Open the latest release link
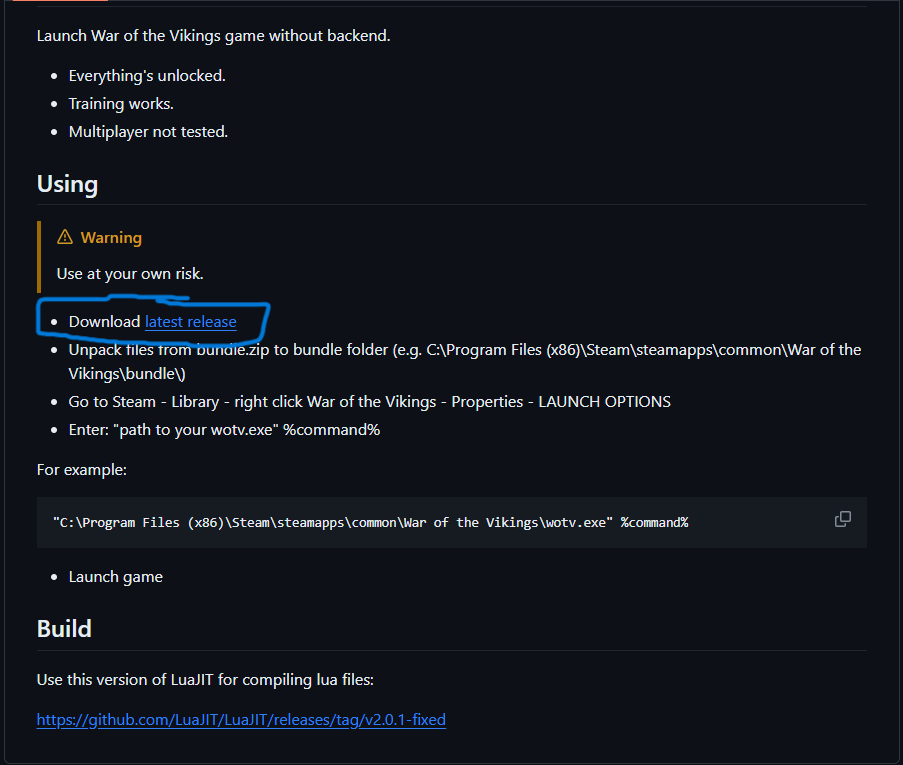The height and width of the screenshot is (765, 903). click(x=190, y=322)
